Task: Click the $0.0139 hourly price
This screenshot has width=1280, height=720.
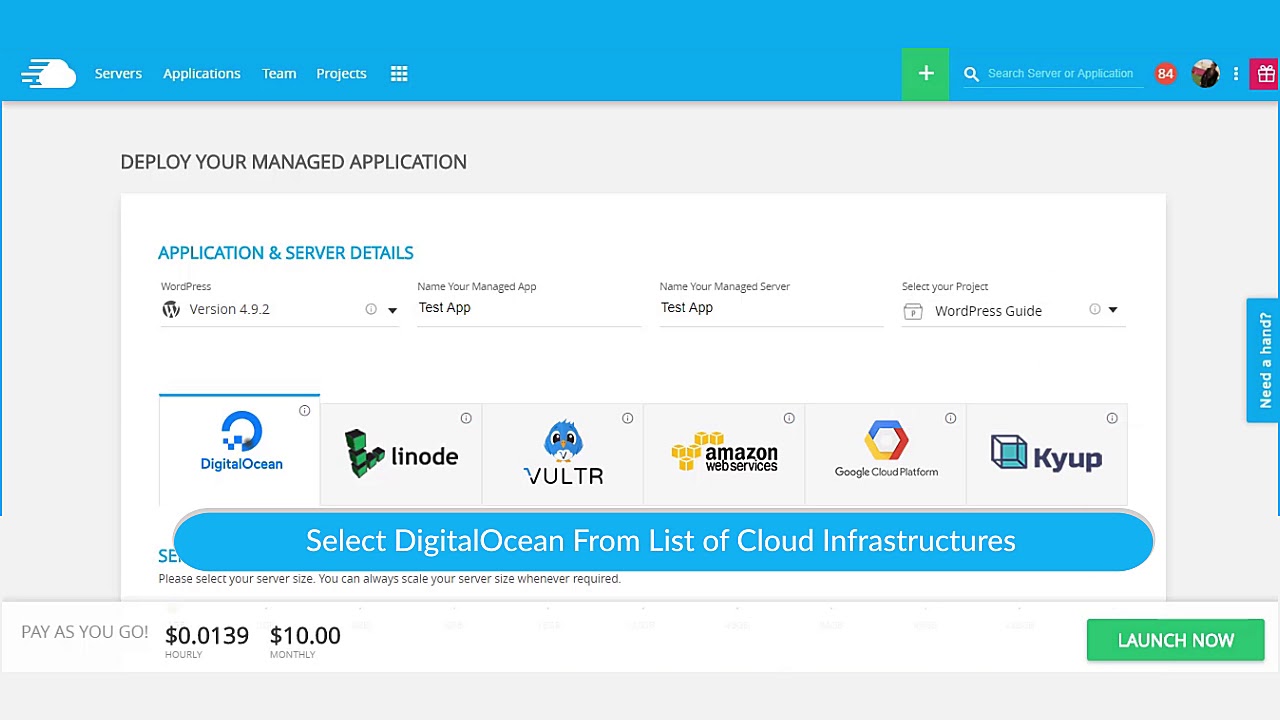Action: [207, 636]
